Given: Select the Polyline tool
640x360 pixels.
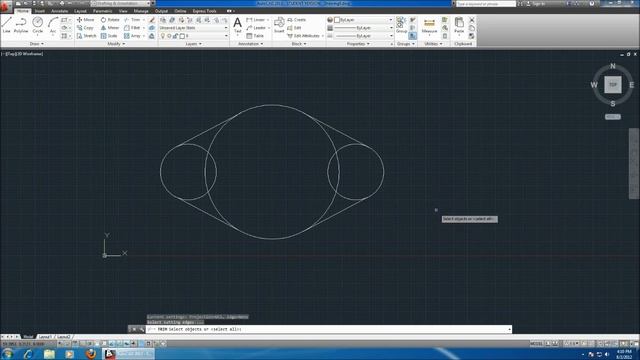Looking at the screenshot, I should coord(21,25).
